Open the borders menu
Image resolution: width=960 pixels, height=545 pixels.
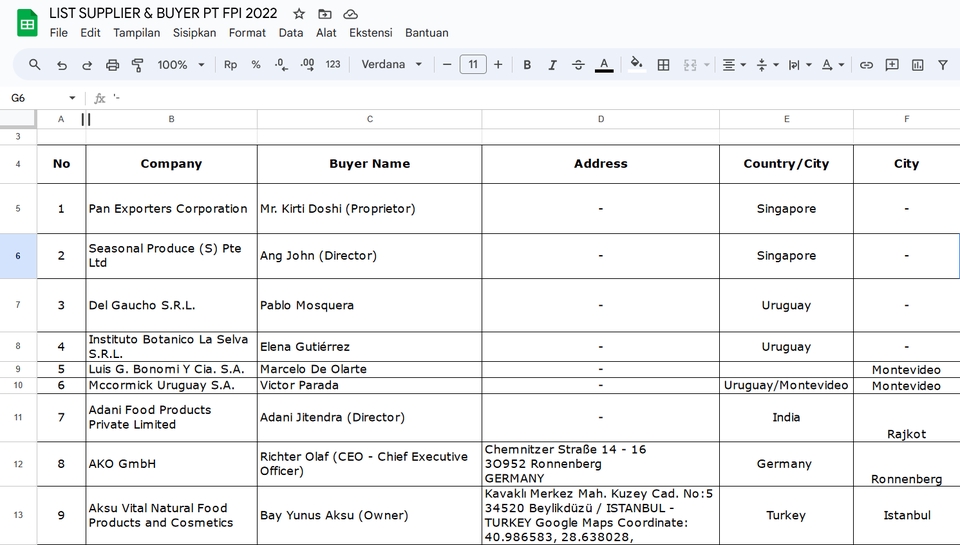click(x=663, y=64)
